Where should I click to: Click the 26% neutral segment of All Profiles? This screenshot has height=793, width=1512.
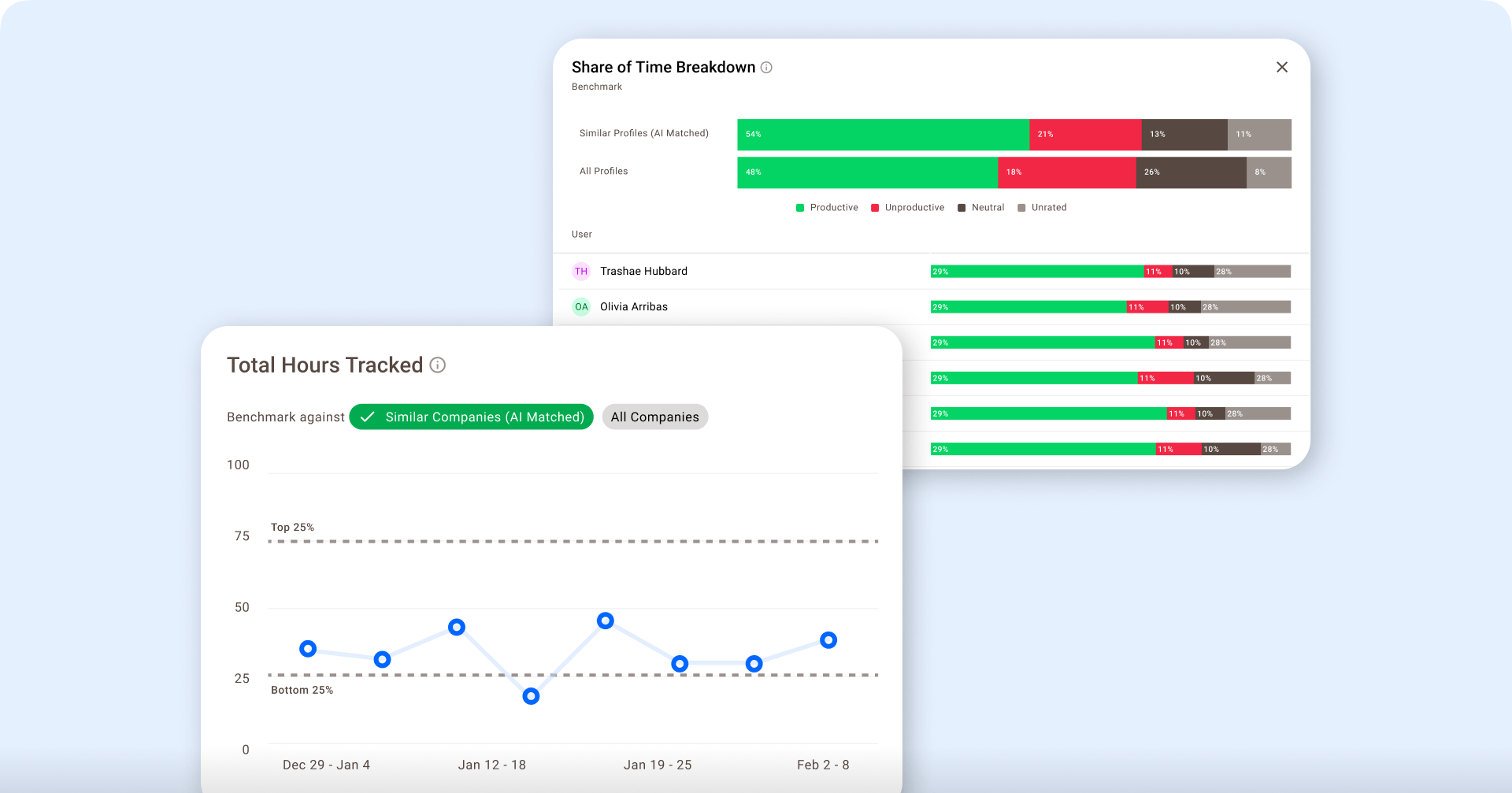pyautogui.click(x=1191, y=172)
